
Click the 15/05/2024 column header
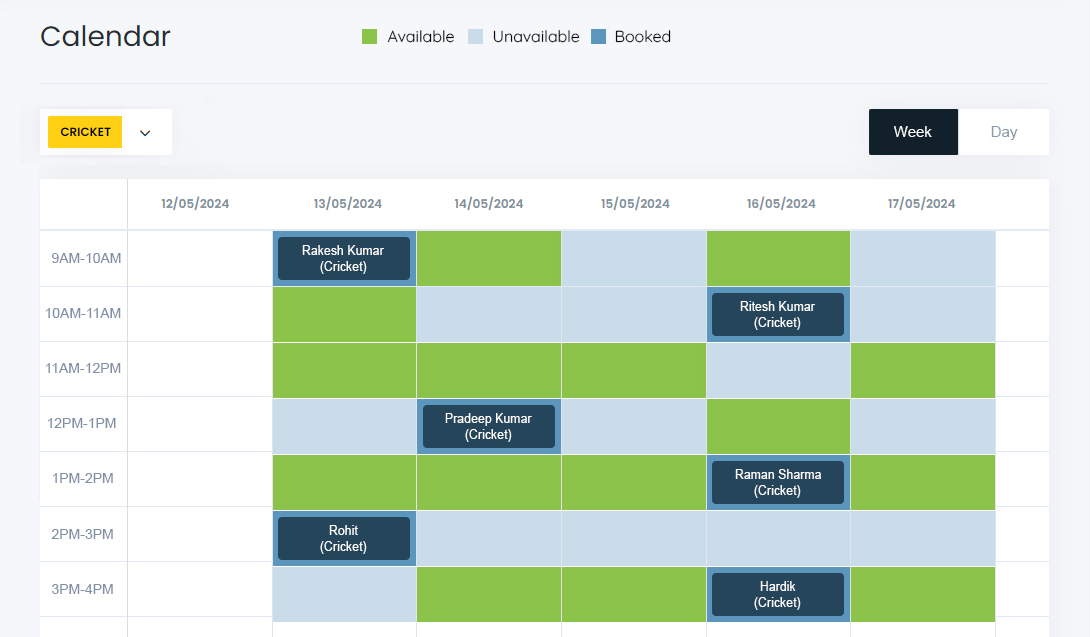pos(635,204)
